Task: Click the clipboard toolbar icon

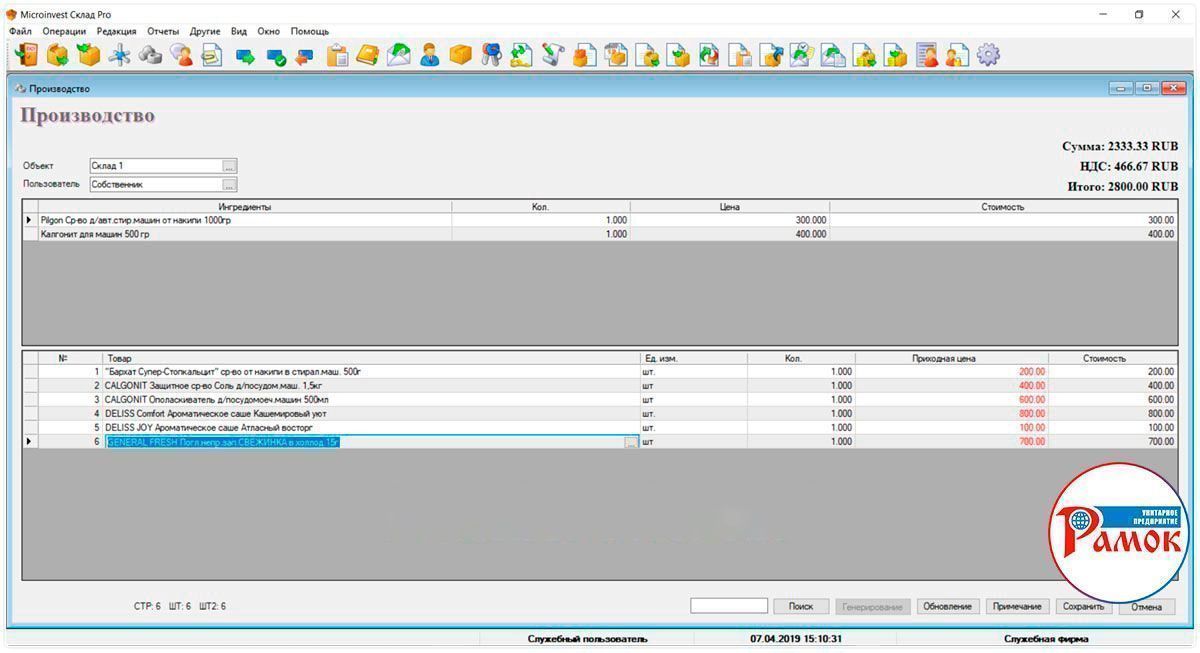Action: (x=337, y=55)
